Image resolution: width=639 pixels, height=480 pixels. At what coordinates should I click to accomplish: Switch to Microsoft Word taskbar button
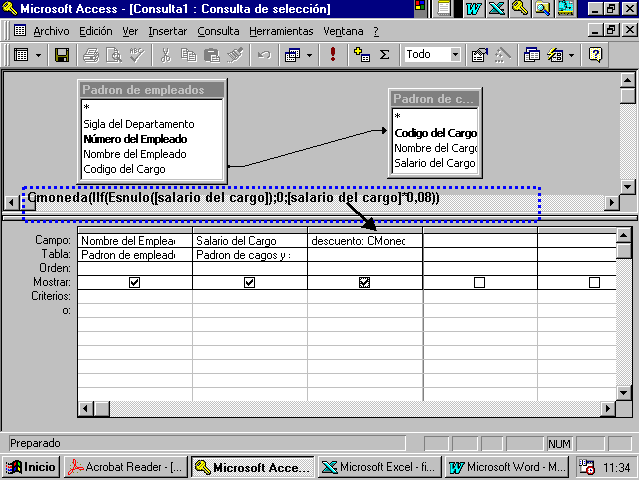click(507, 467)
